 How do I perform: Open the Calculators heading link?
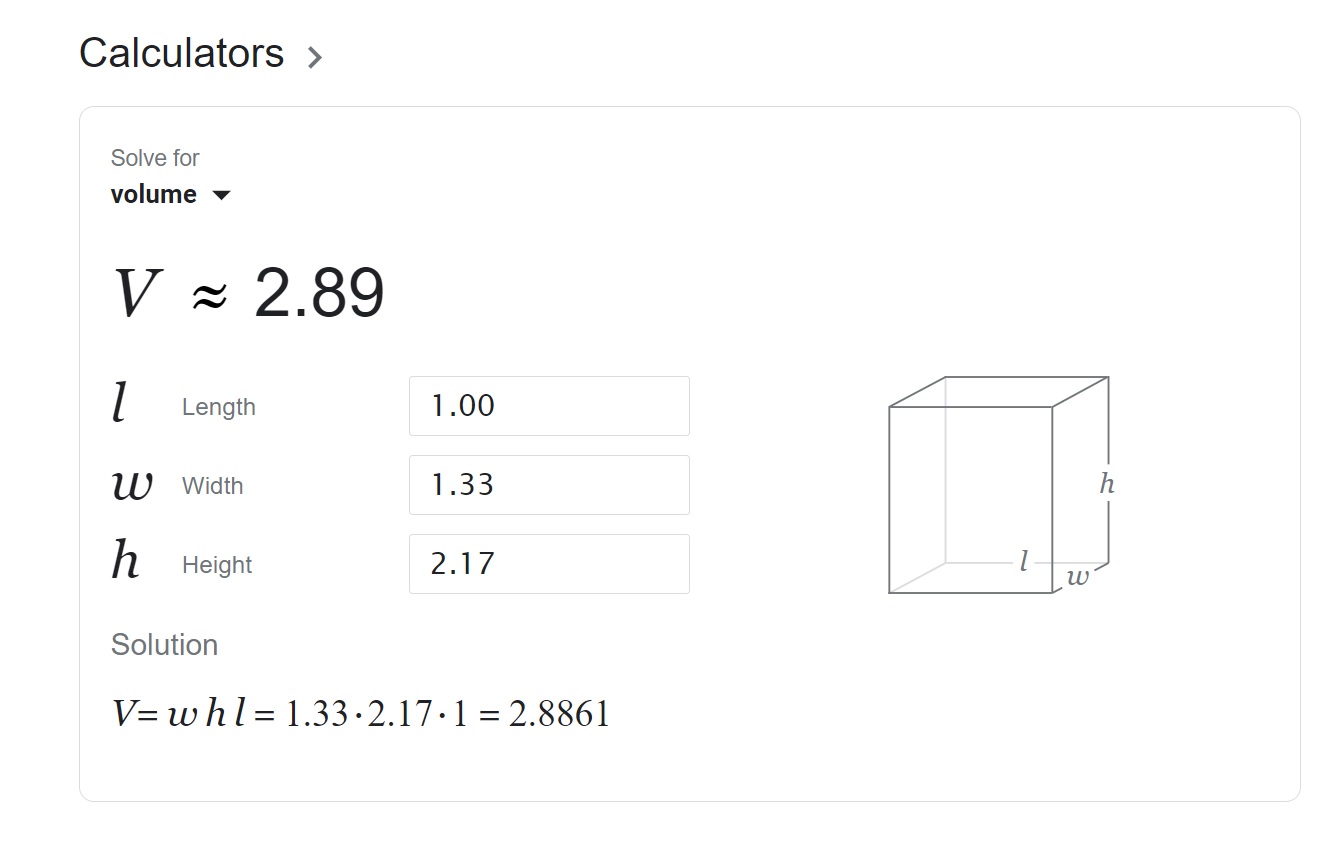tap(181, 53)
